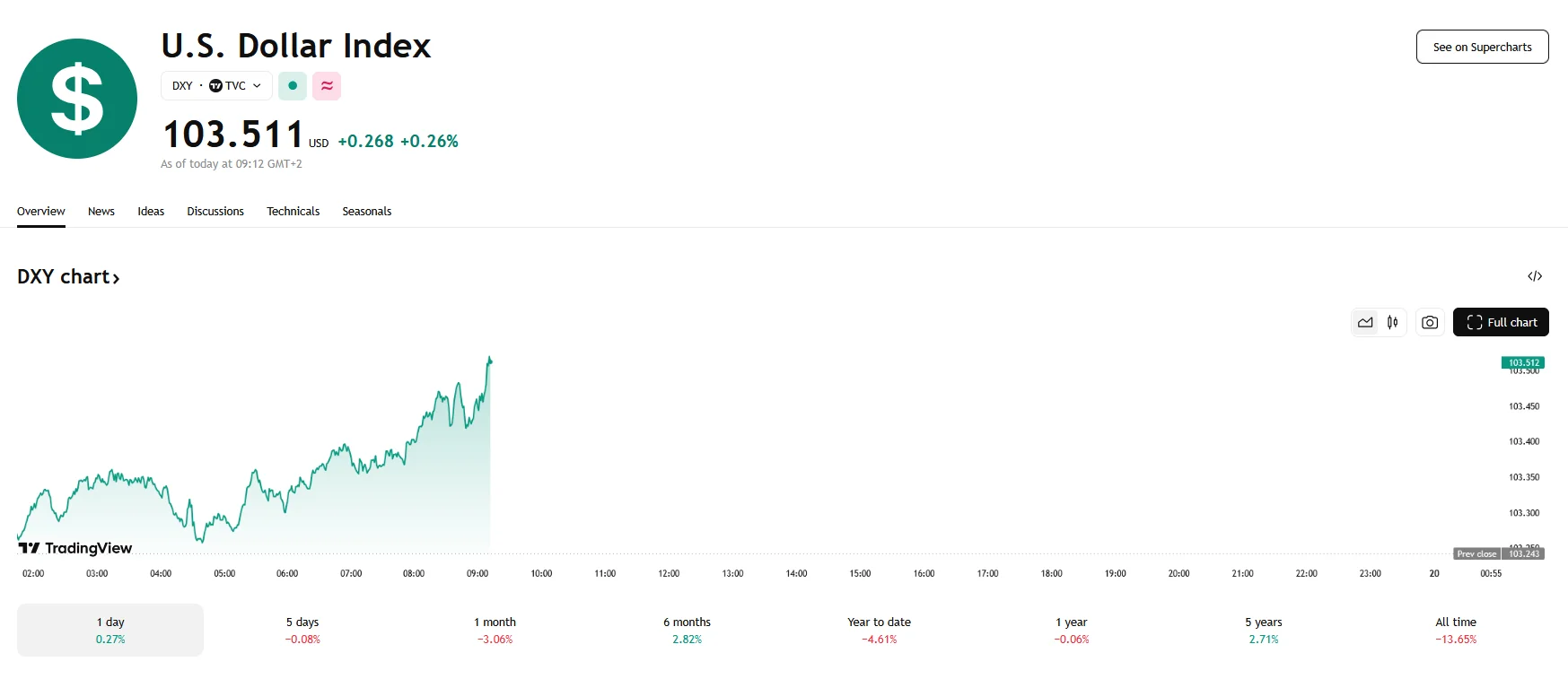Select the 5 days range
The width and height of the screenshot is (1568, 679).
302,630
